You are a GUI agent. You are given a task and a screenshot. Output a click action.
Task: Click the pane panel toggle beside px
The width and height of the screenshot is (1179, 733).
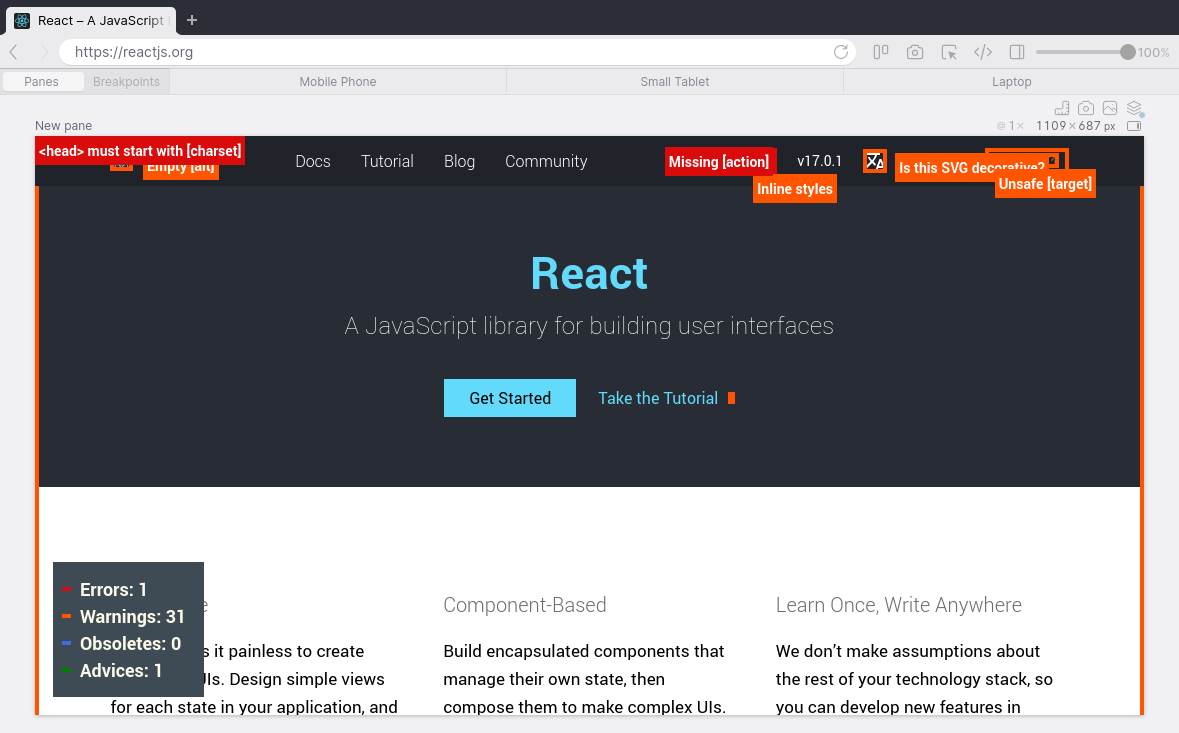[1134, 126]
